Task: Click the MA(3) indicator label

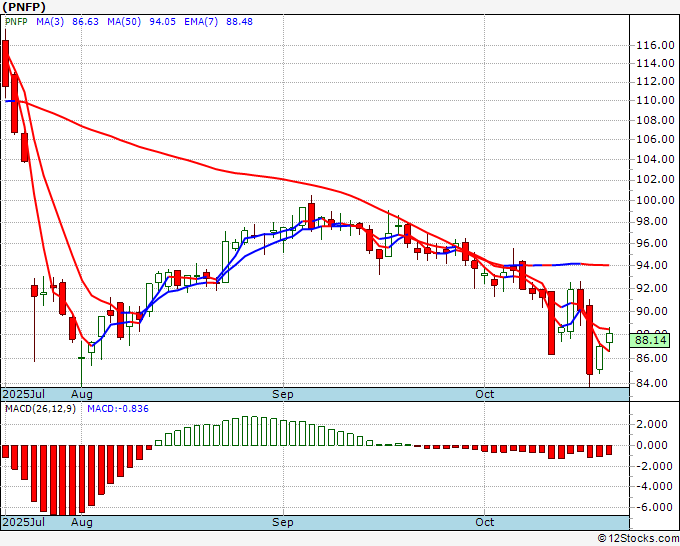Action: click(x=50, y=22)
